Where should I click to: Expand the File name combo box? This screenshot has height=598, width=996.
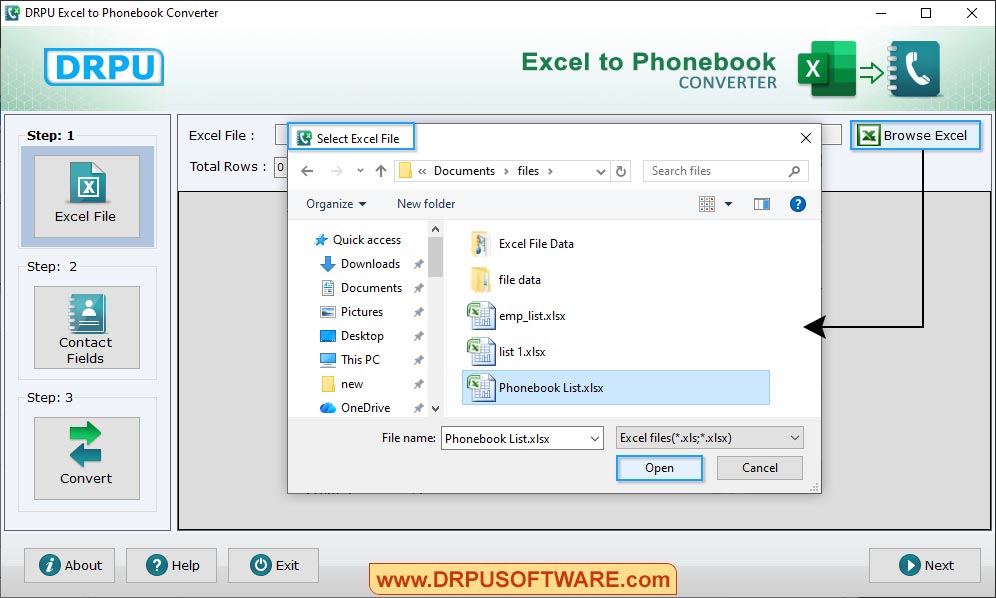click(x=595, y=438)
